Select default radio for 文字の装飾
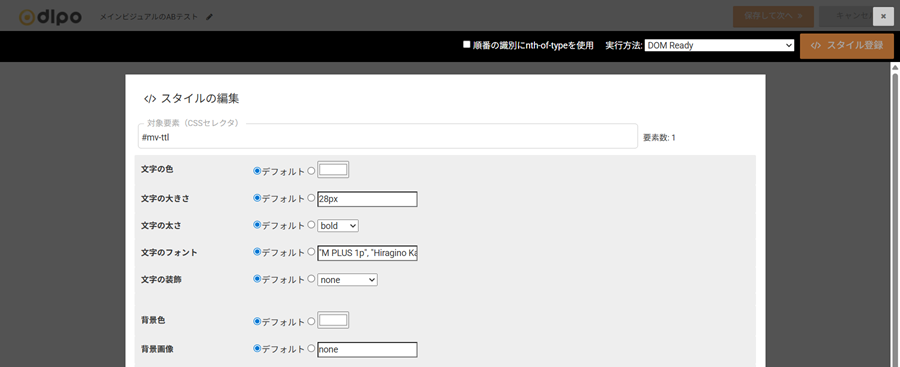Image resolution: width=900 pixels, height=367 pixels. (257, 279)
